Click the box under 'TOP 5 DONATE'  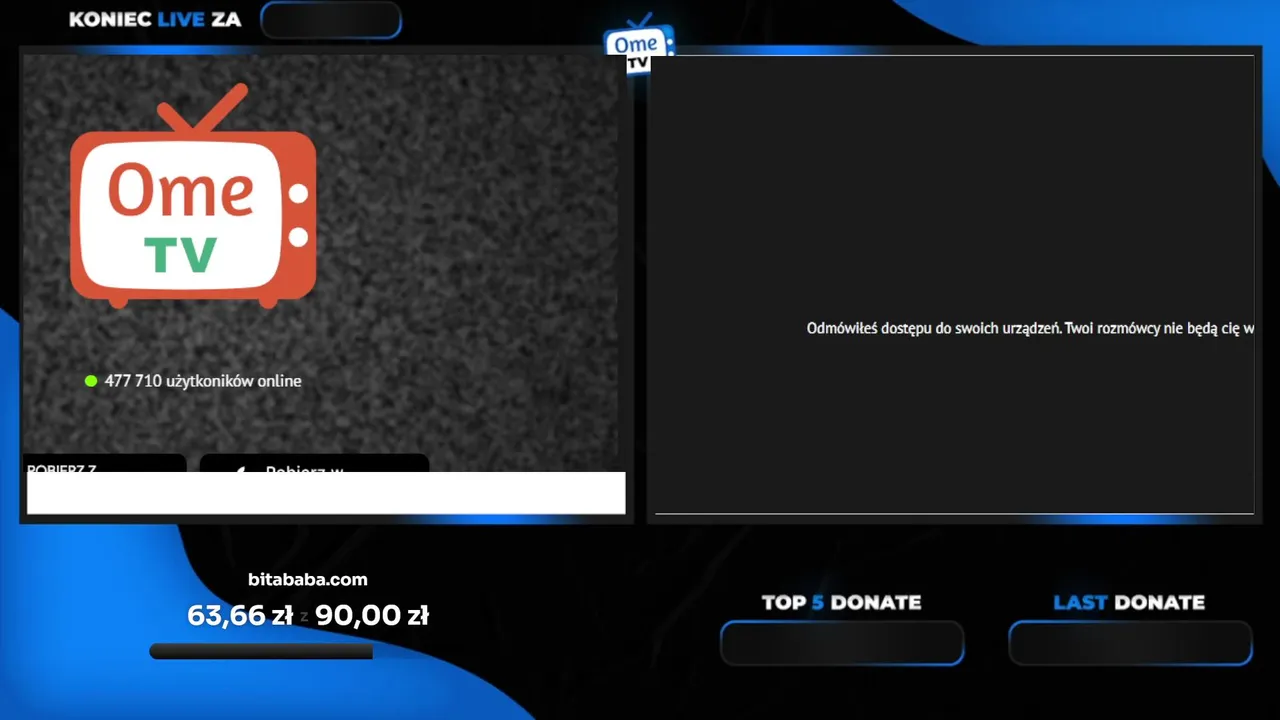(842, 643)
